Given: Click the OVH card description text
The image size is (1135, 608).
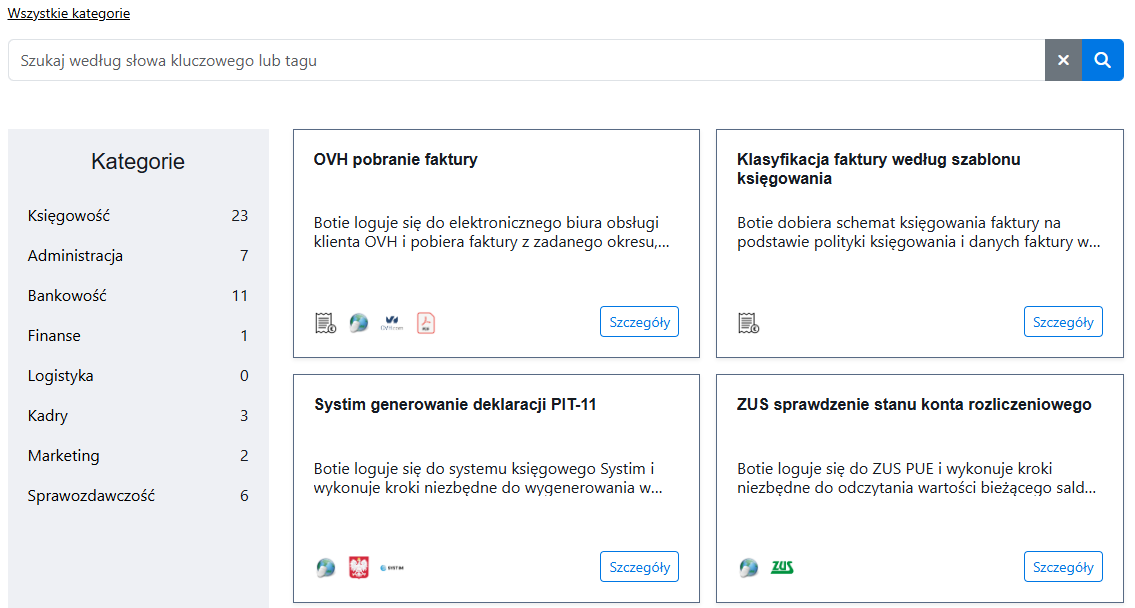Looking at the screenshot, I should [491, 232].
